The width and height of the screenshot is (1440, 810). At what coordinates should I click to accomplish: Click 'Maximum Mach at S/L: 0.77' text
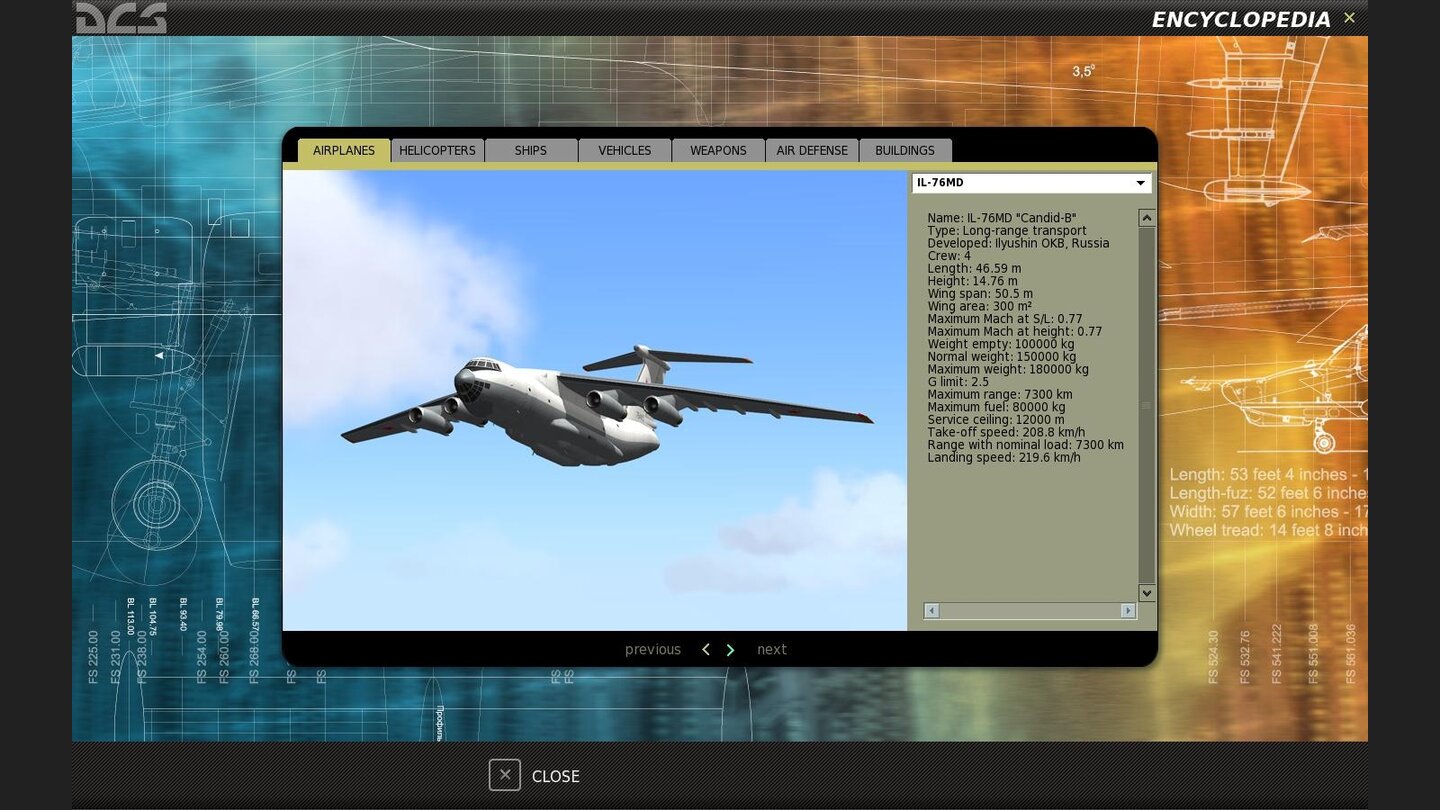[x=1005, y=319]
